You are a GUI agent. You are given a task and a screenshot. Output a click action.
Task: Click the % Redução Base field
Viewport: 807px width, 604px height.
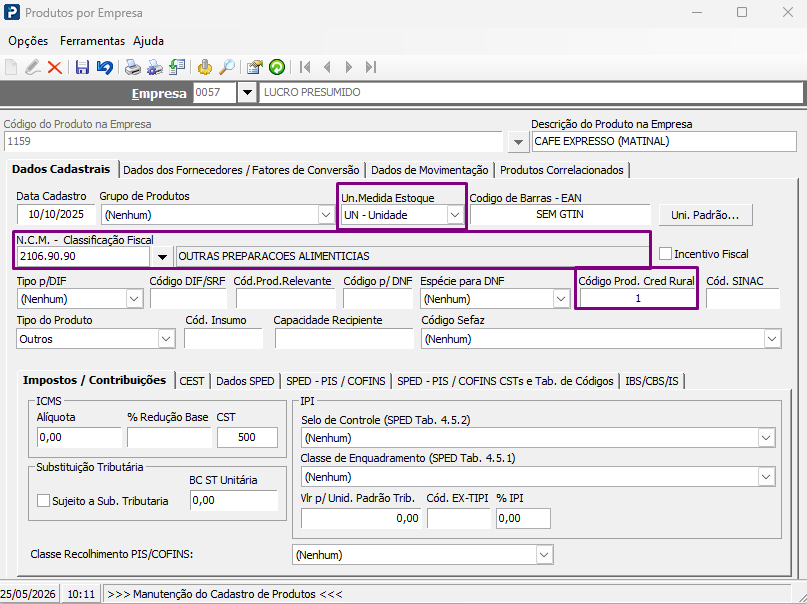[x=169, y=437]
